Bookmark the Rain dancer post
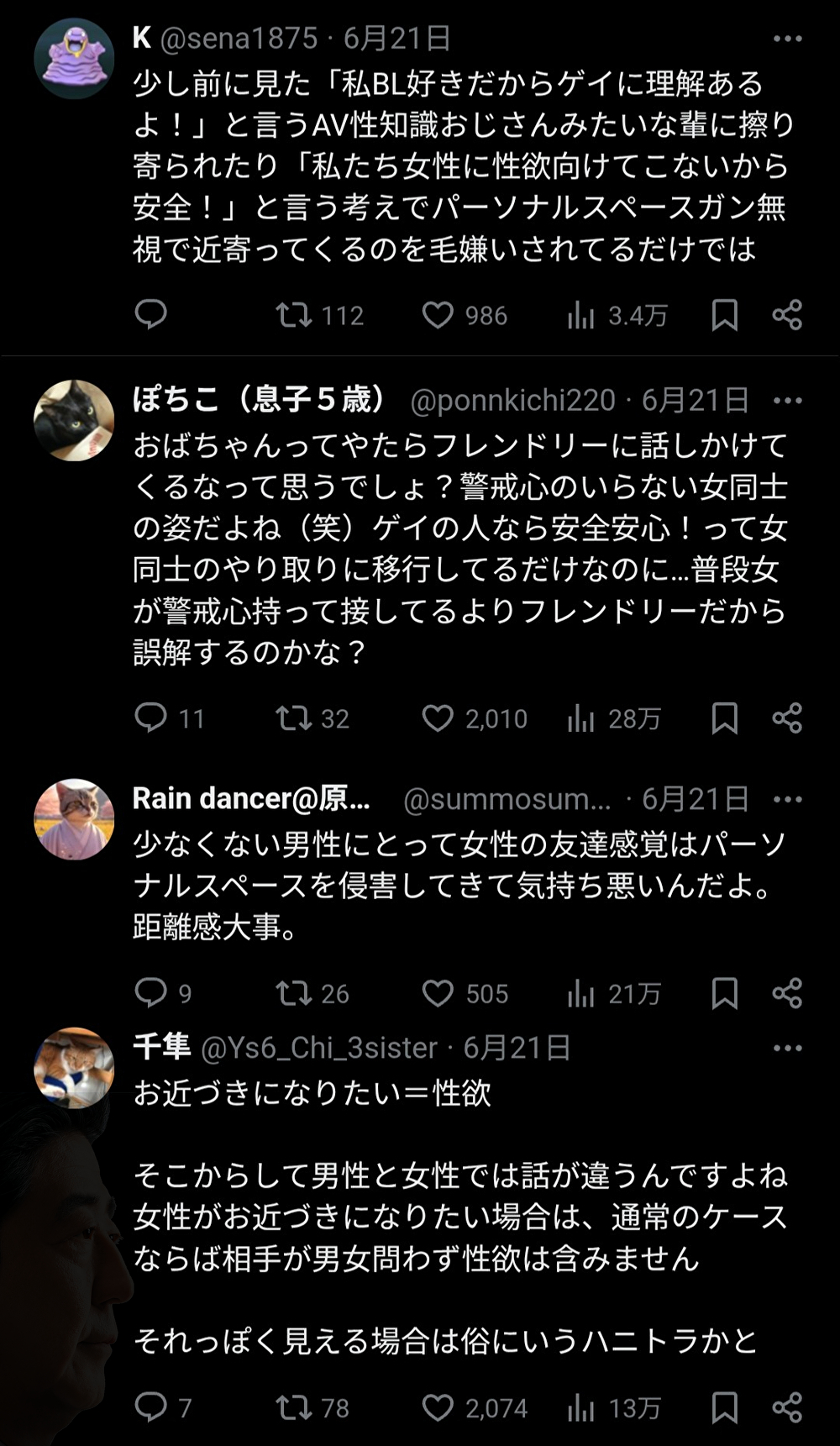This screenshot has width=840, height=1446. 724,993
